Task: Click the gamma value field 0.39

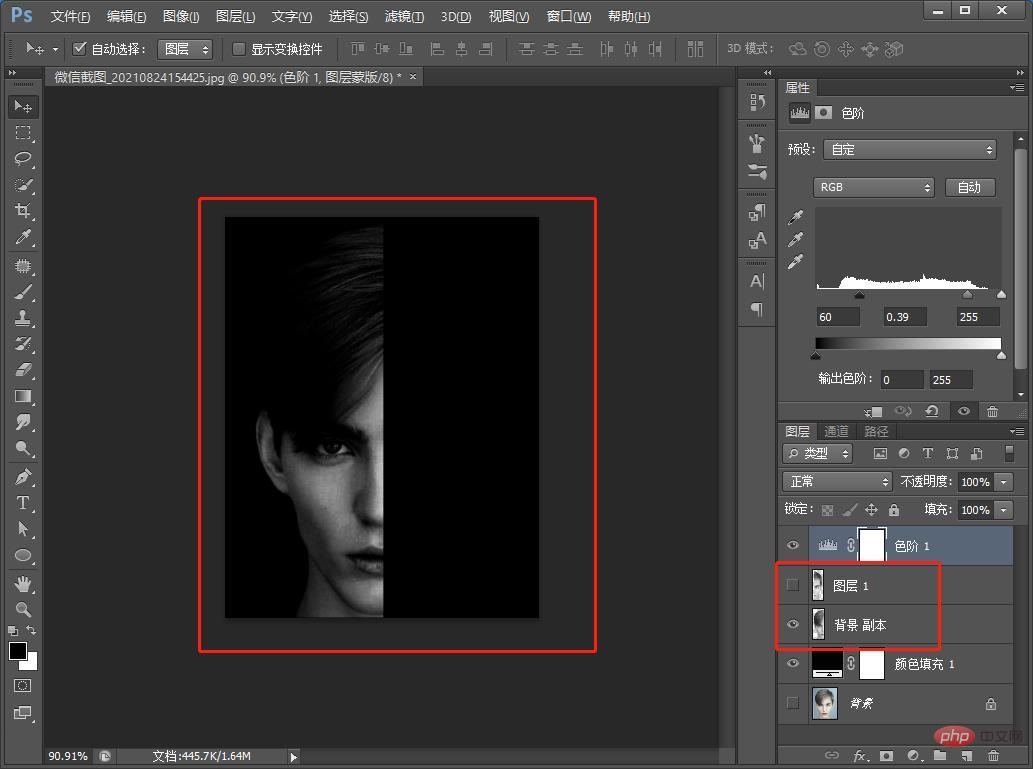Action: 905,317
